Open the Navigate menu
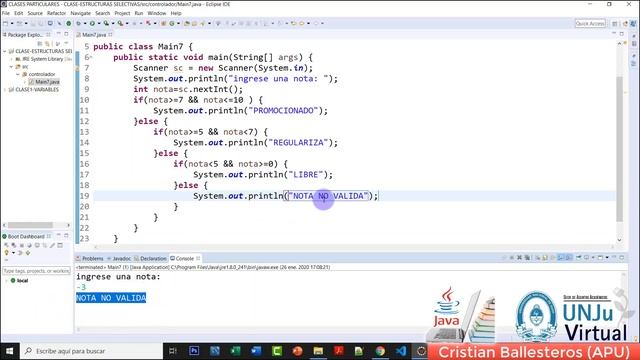 click(x=80, y=13)
